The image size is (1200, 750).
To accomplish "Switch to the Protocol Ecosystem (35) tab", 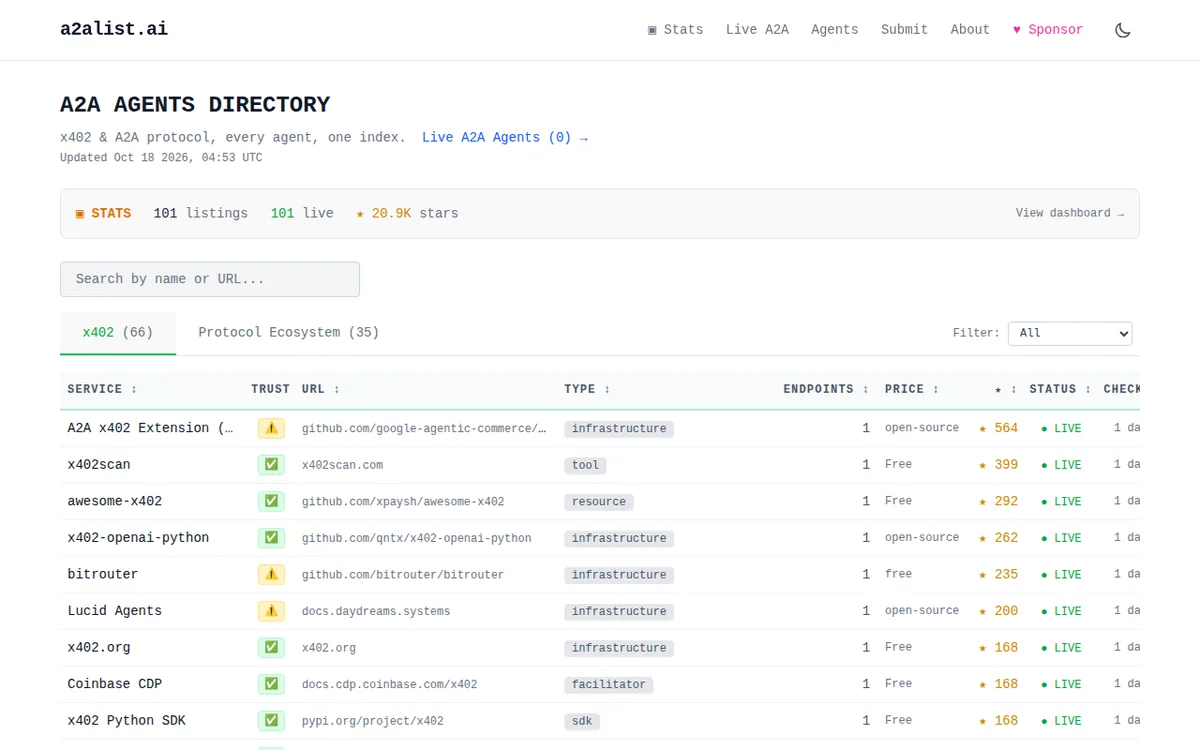I will pyautogui.click(x=289, y=332).
